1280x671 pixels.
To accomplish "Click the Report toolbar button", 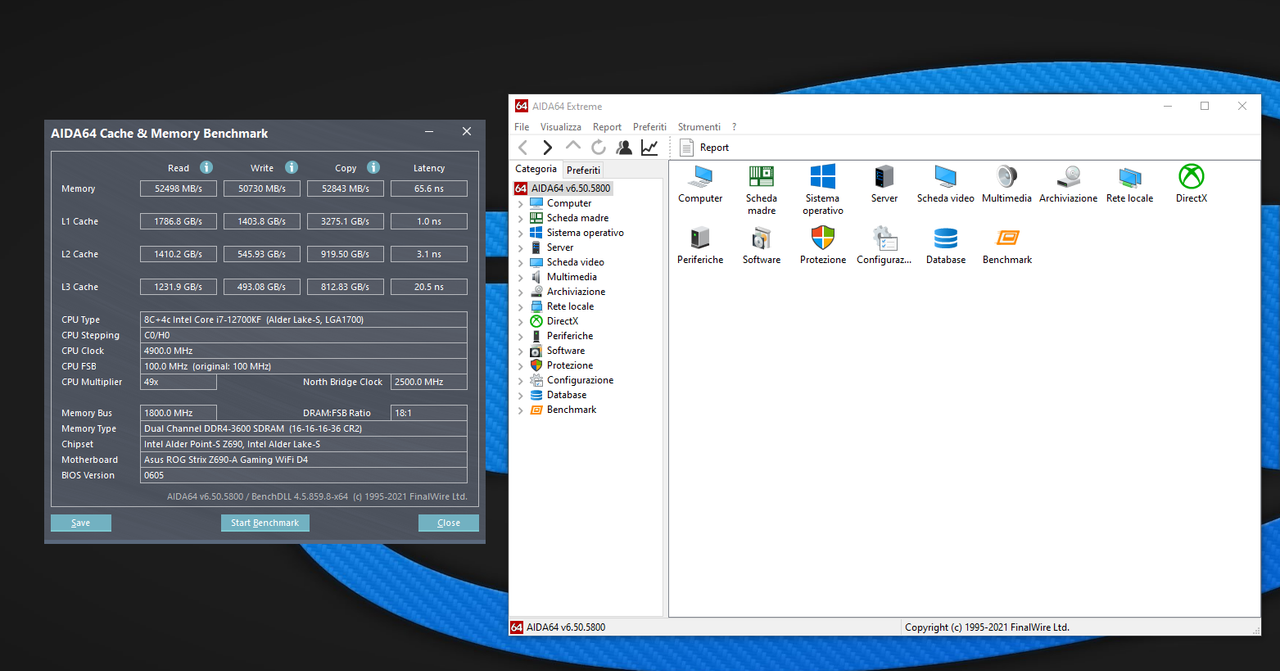I will pos(704,147).
